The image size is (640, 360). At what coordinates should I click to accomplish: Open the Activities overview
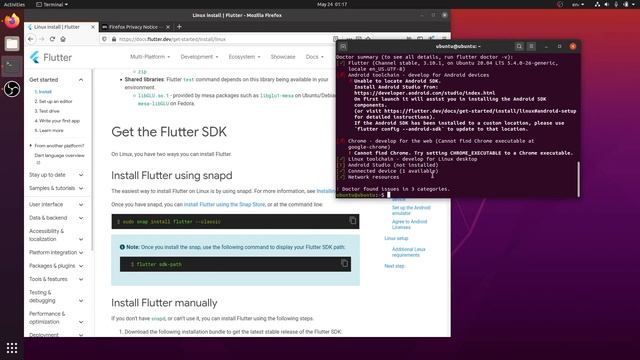14,4
